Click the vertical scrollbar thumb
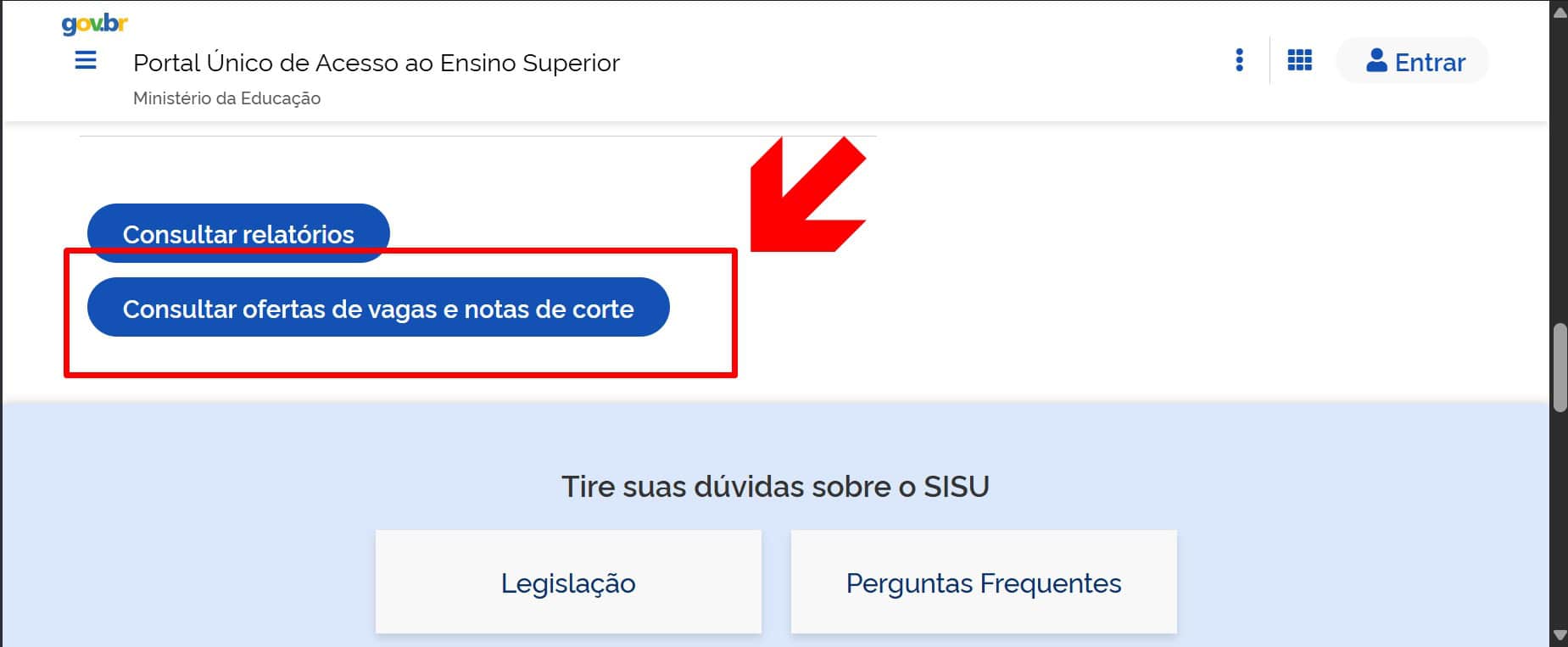 click(x=1559, y=367)
